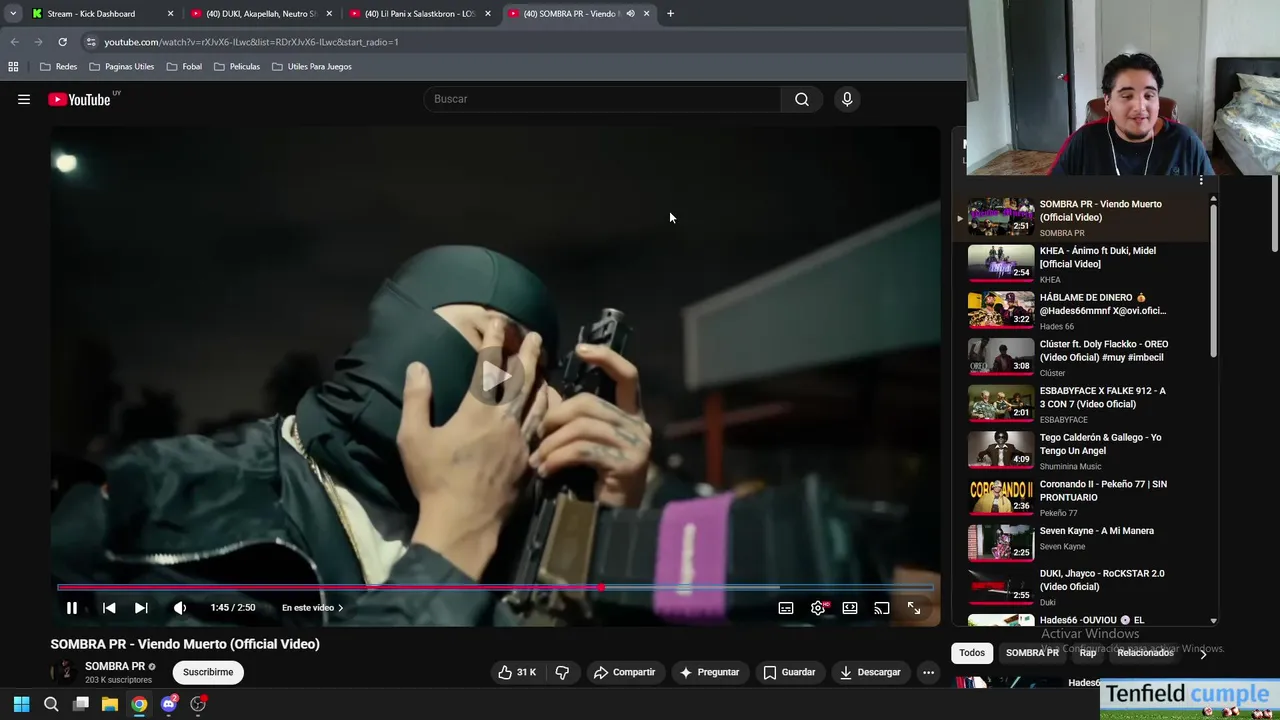Viewport: 1280px width, 720px height.
Task: Toggle subtitles on the video
Action: point(786,608)
